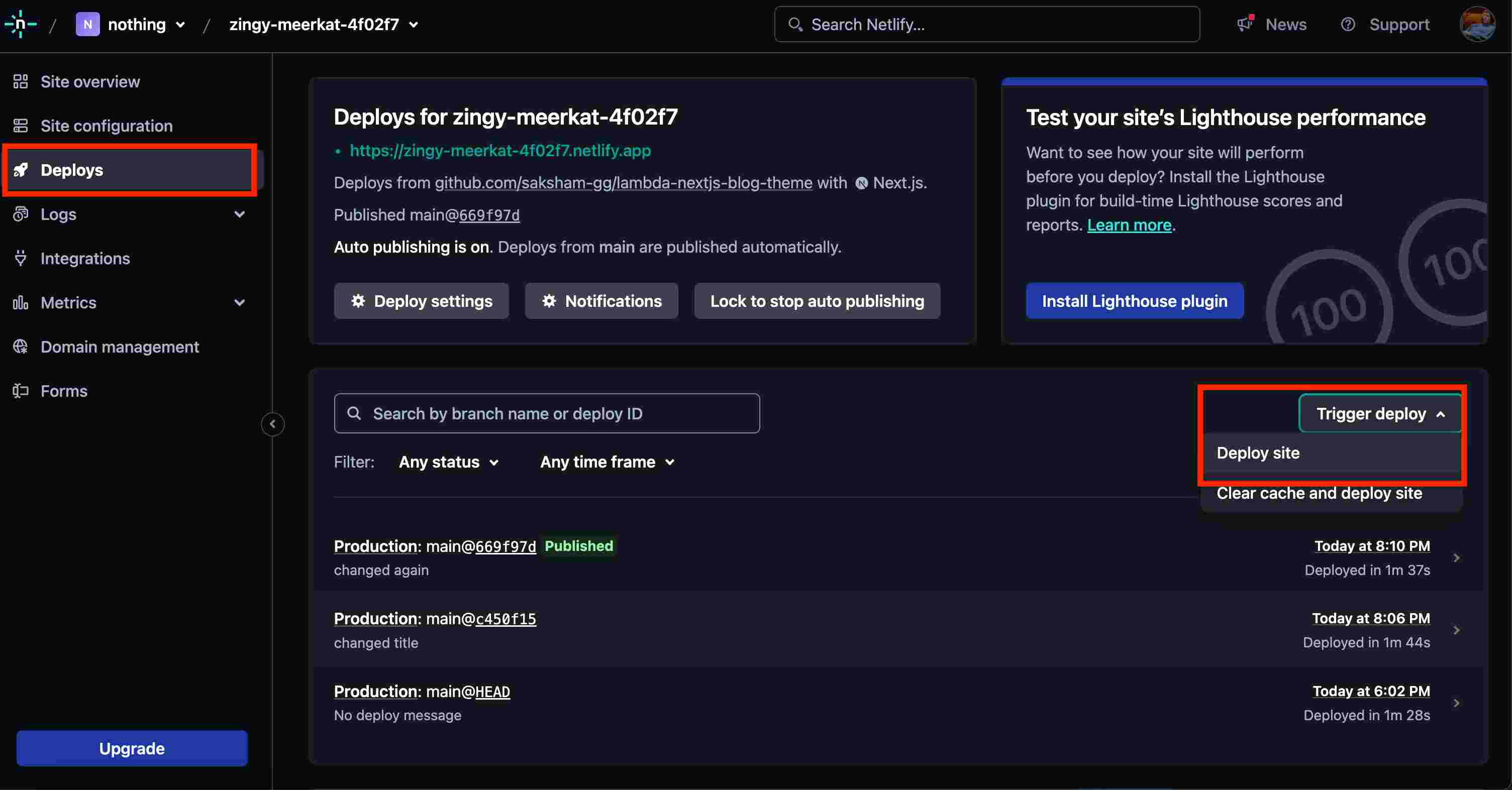
Task: Click Lock to stop auto publishing
Action: [x=817, y=301]
